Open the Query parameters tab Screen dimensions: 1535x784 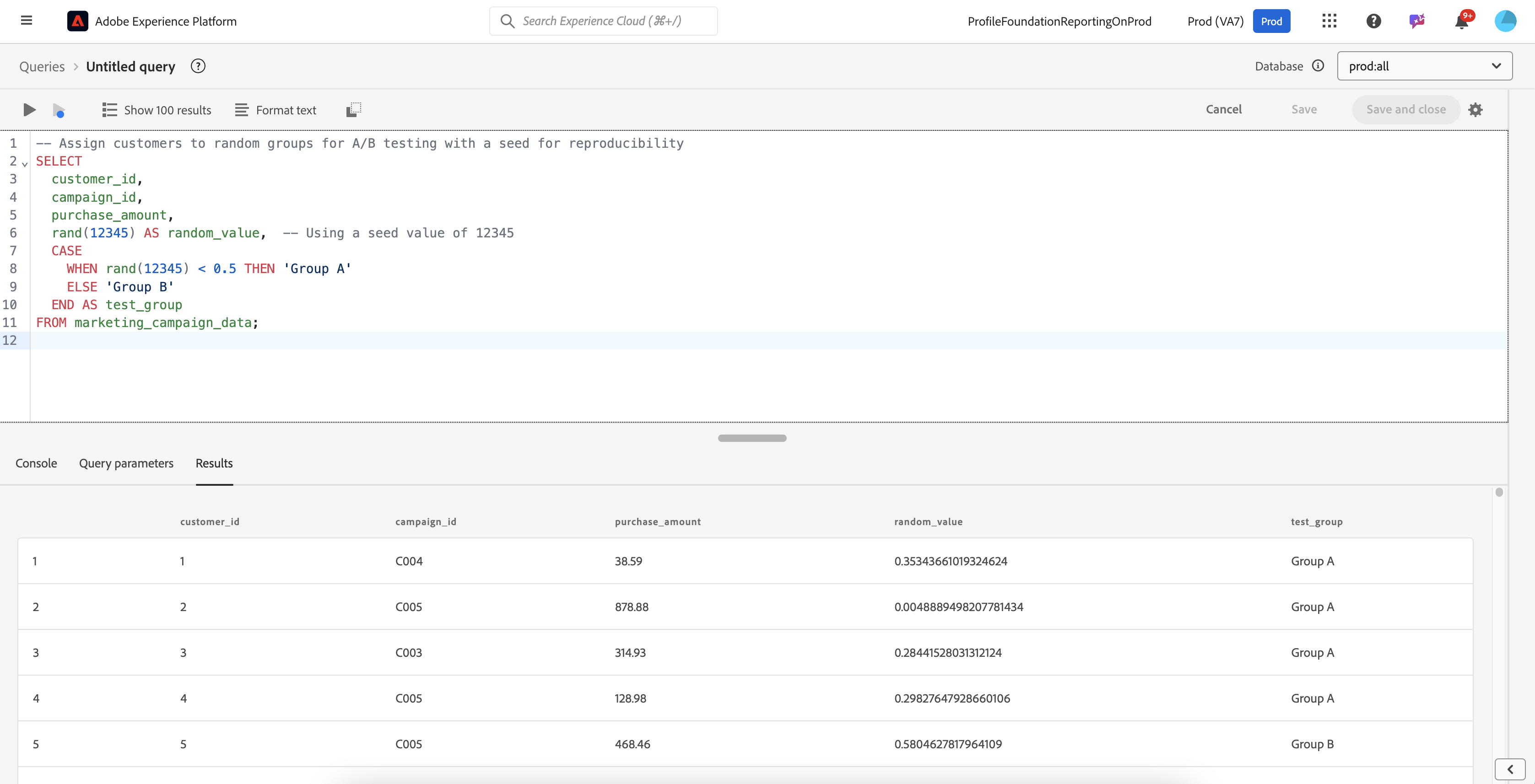[126, 463]
